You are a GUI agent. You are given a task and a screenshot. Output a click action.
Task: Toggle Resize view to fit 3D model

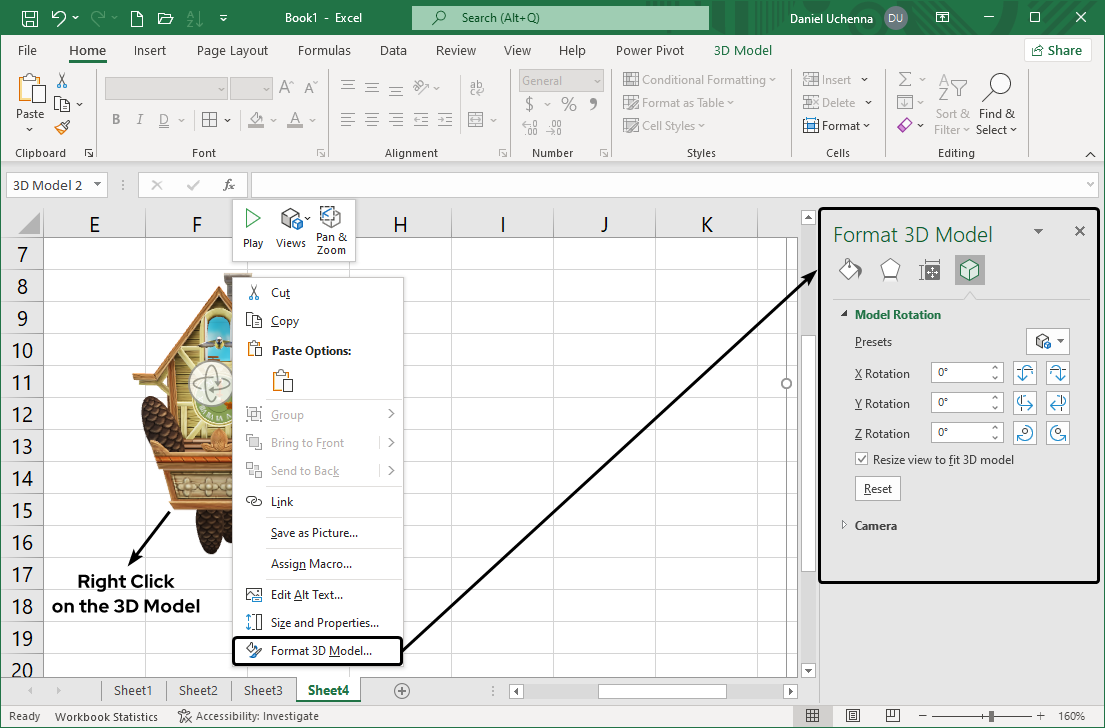tap(862, 460)
